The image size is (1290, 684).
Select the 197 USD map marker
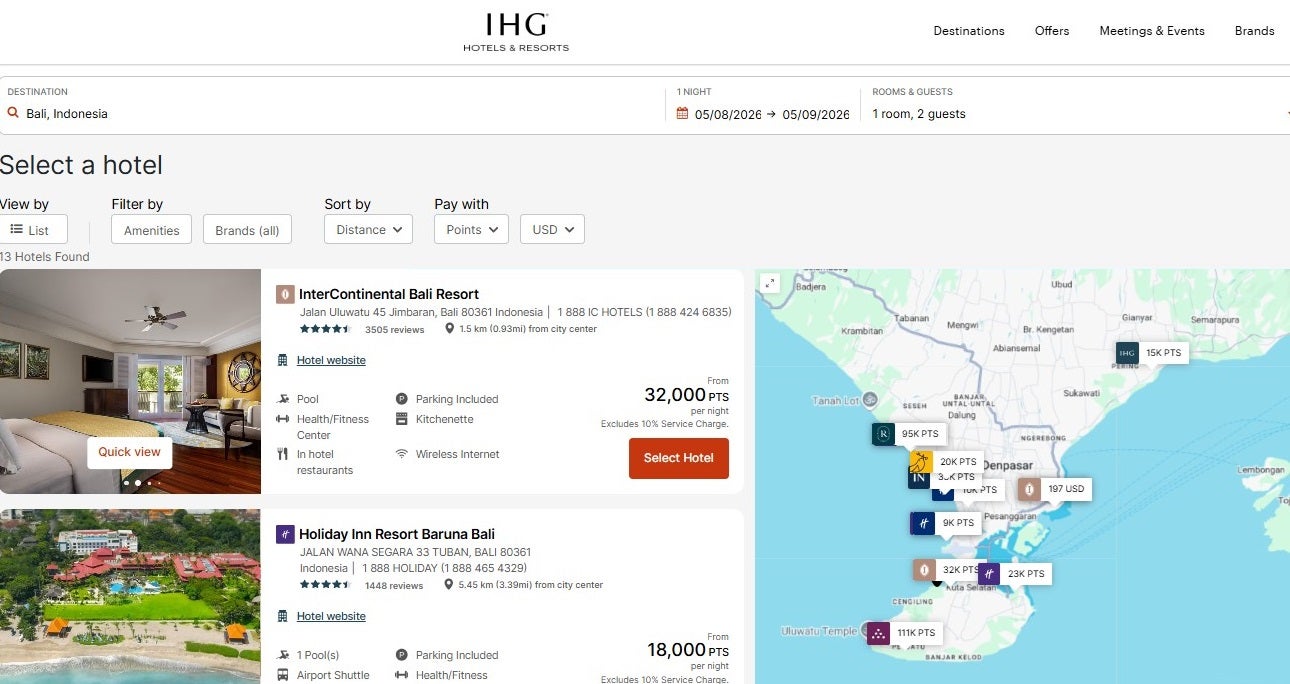coord(1054,489)
